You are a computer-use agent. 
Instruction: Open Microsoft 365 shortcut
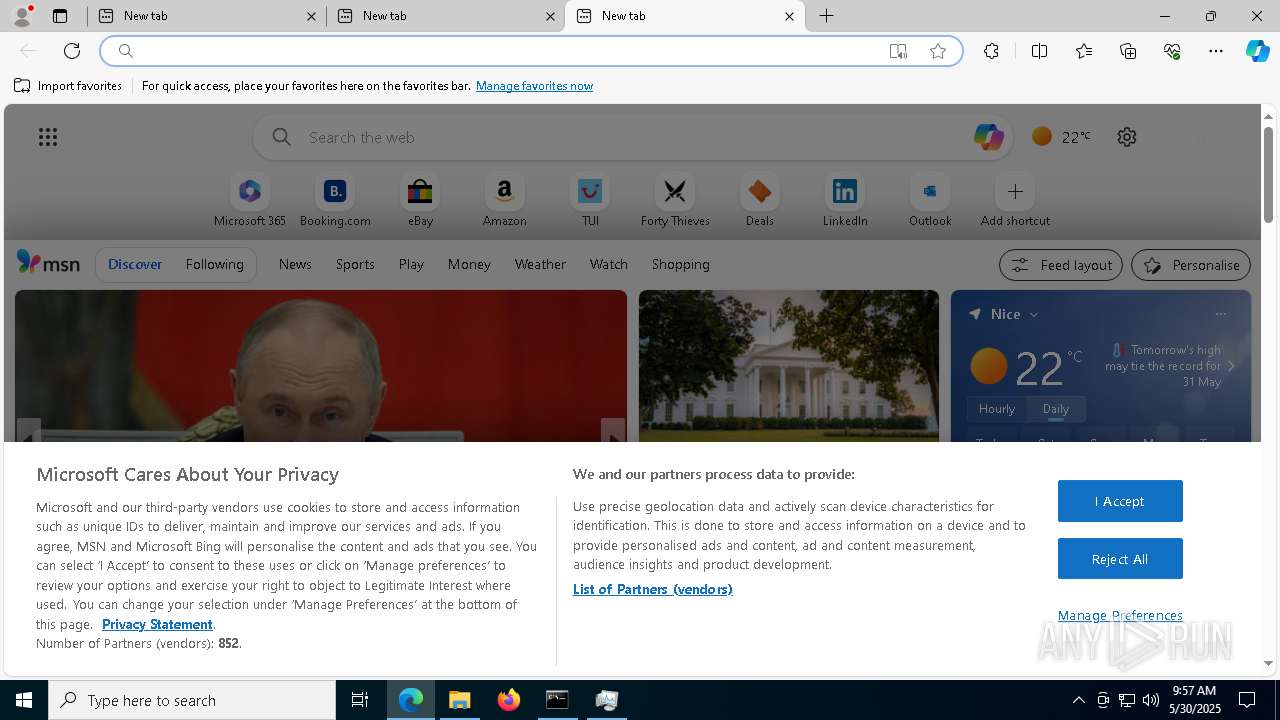pyautogui.click(x=250, y=201)
